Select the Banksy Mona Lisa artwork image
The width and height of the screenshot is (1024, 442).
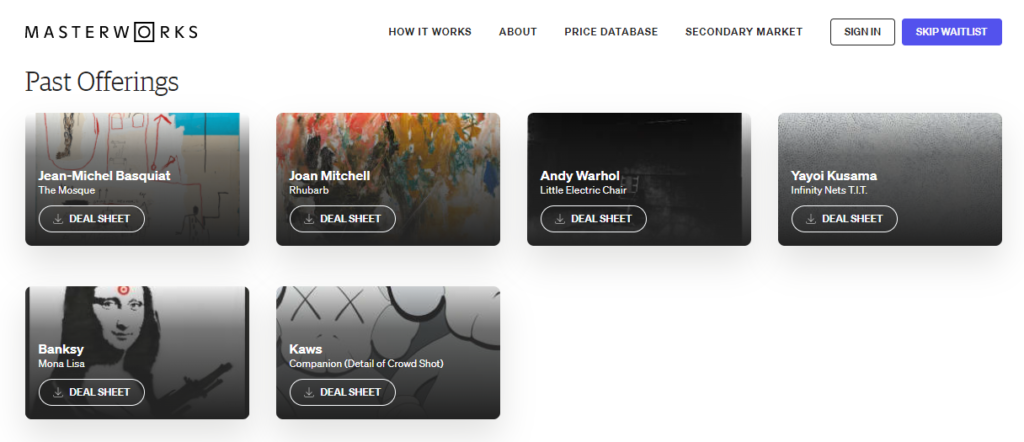(x=137, y=353)
